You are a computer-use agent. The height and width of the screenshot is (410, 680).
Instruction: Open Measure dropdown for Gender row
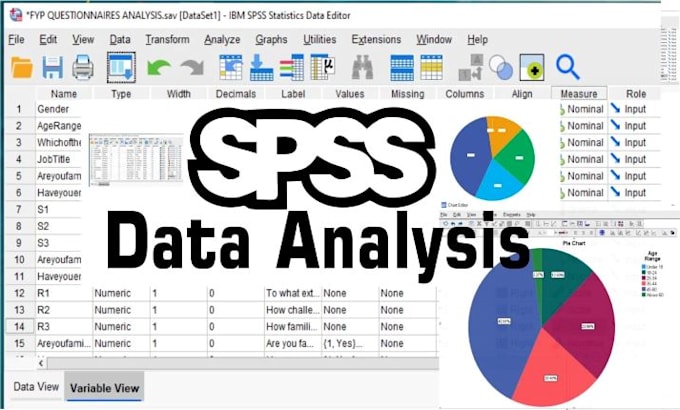point(582,109)
